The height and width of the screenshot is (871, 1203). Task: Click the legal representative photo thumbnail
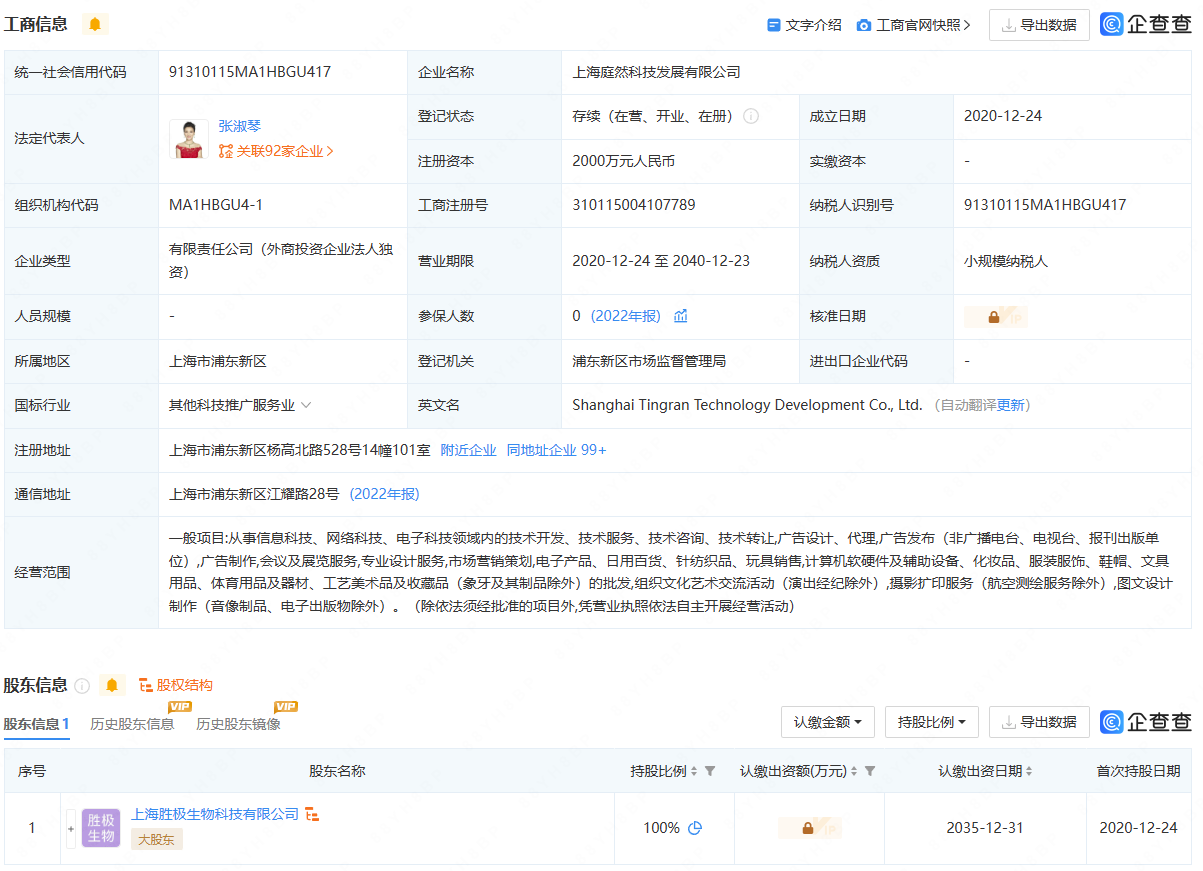click(190, 139)
